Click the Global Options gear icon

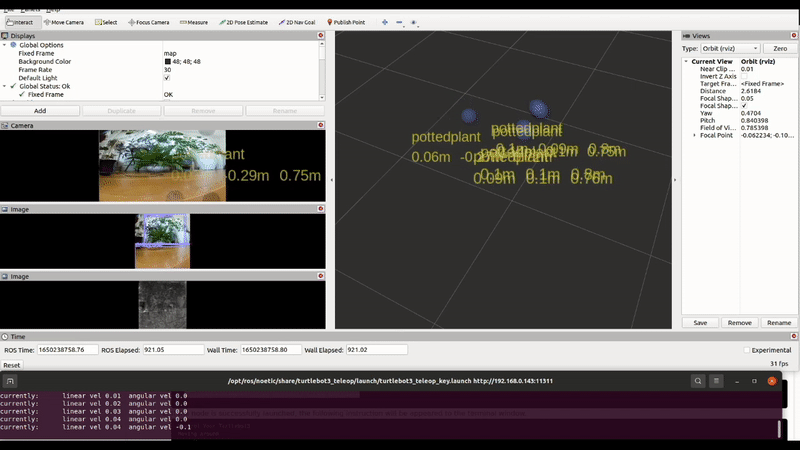13,45
